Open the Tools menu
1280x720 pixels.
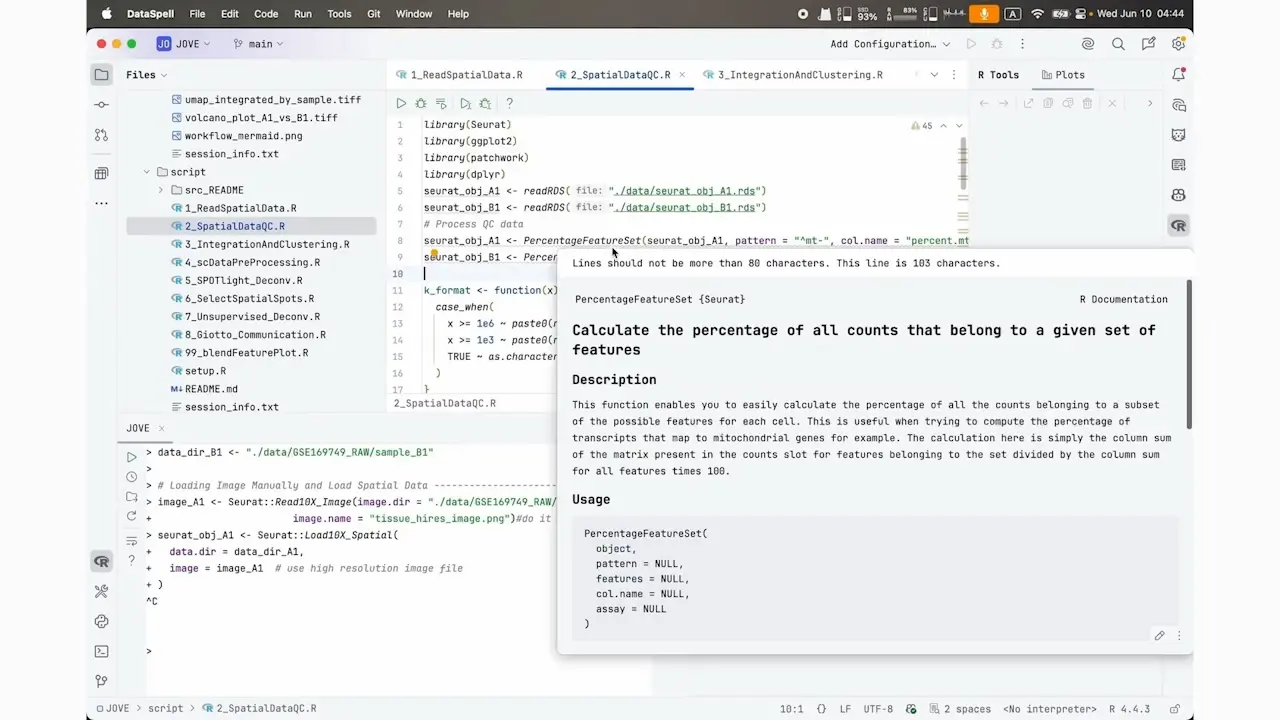point(339,14)
